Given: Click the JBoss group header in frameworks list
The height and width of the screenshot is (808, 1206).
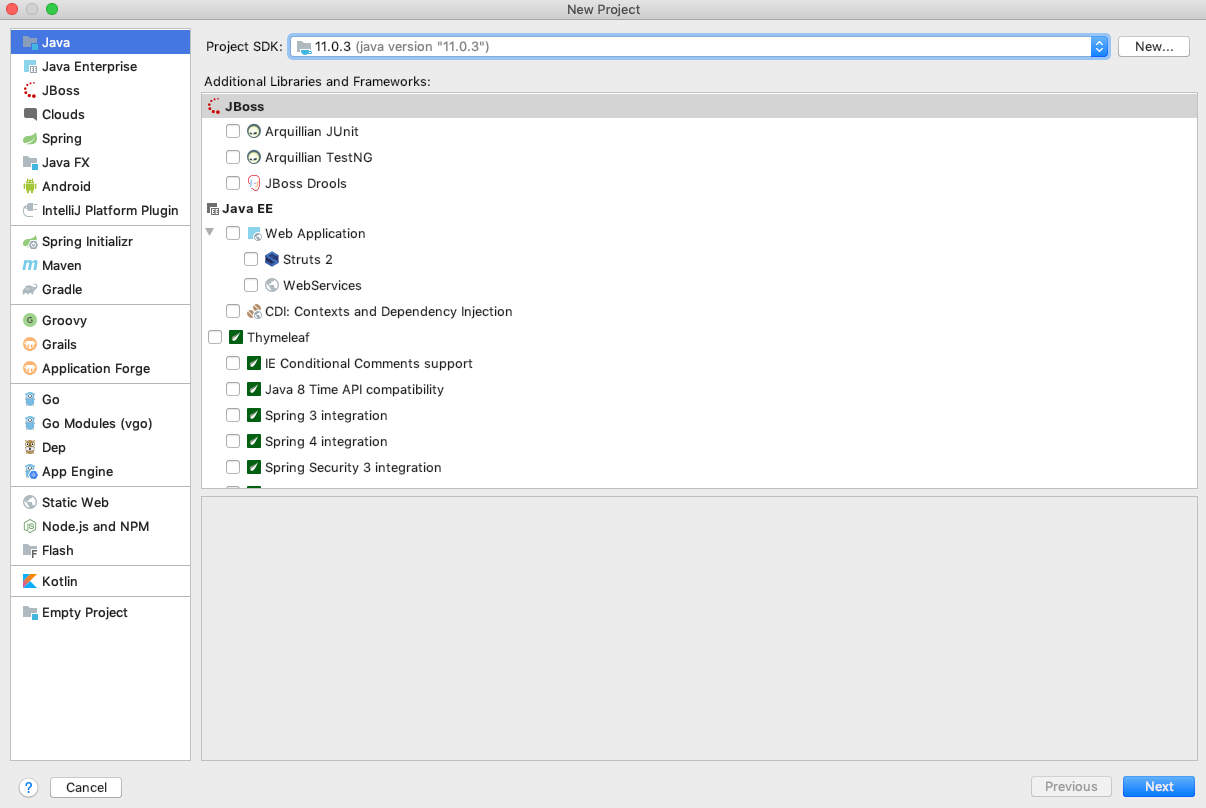Looking at the screenshot, I should (699, 106).
